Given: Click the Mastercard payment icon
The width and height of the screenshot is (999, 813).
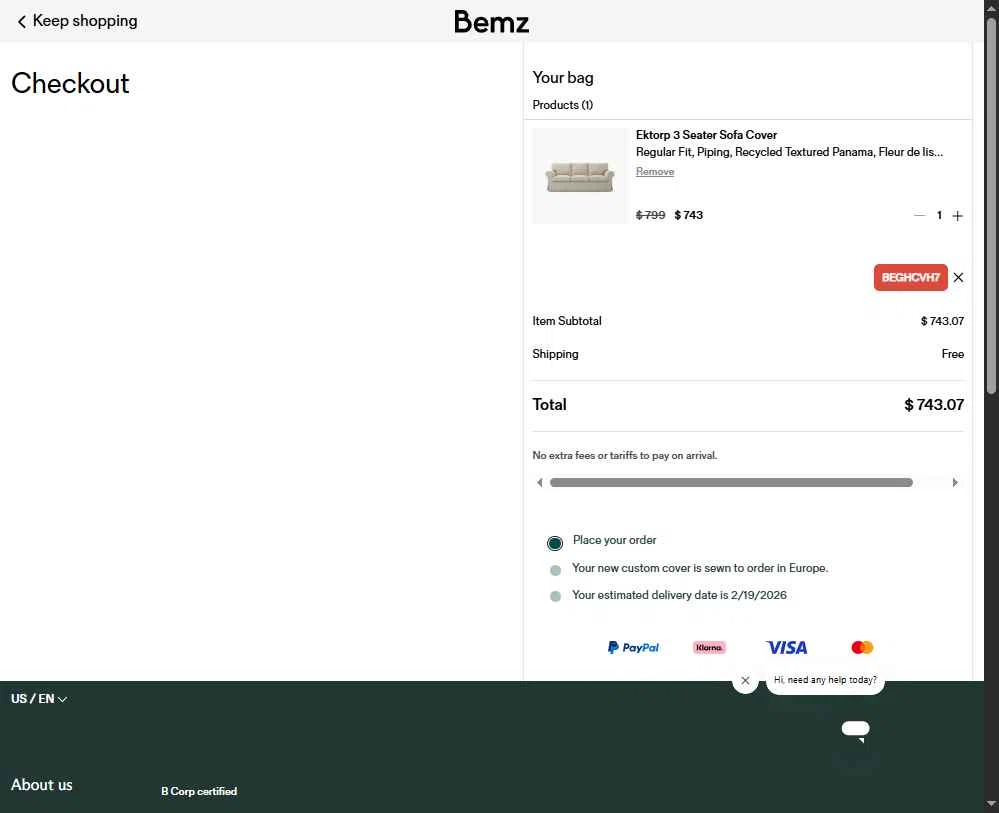Looking at the screenshot, I should click(862, 647).
